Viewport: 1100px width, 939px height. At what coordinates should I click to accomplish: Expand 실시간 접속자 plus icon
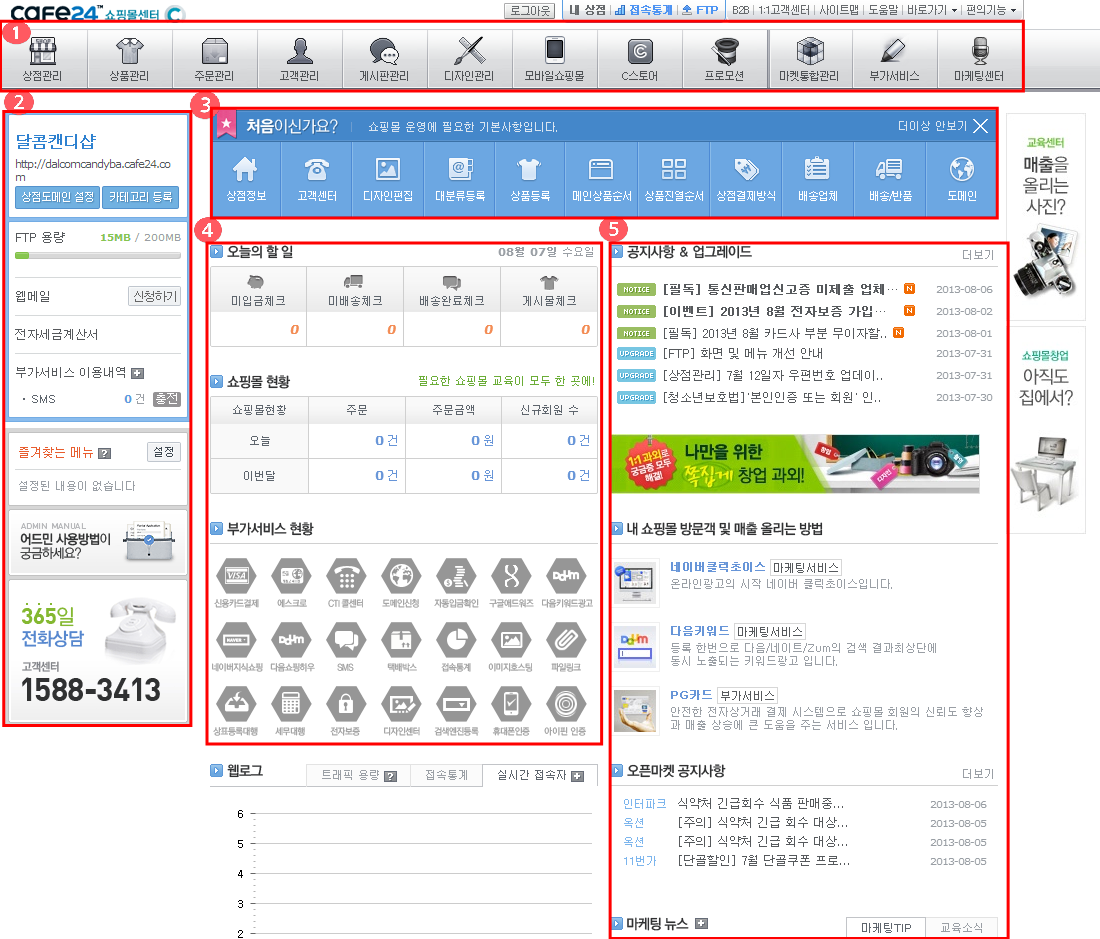coord(577,776)
